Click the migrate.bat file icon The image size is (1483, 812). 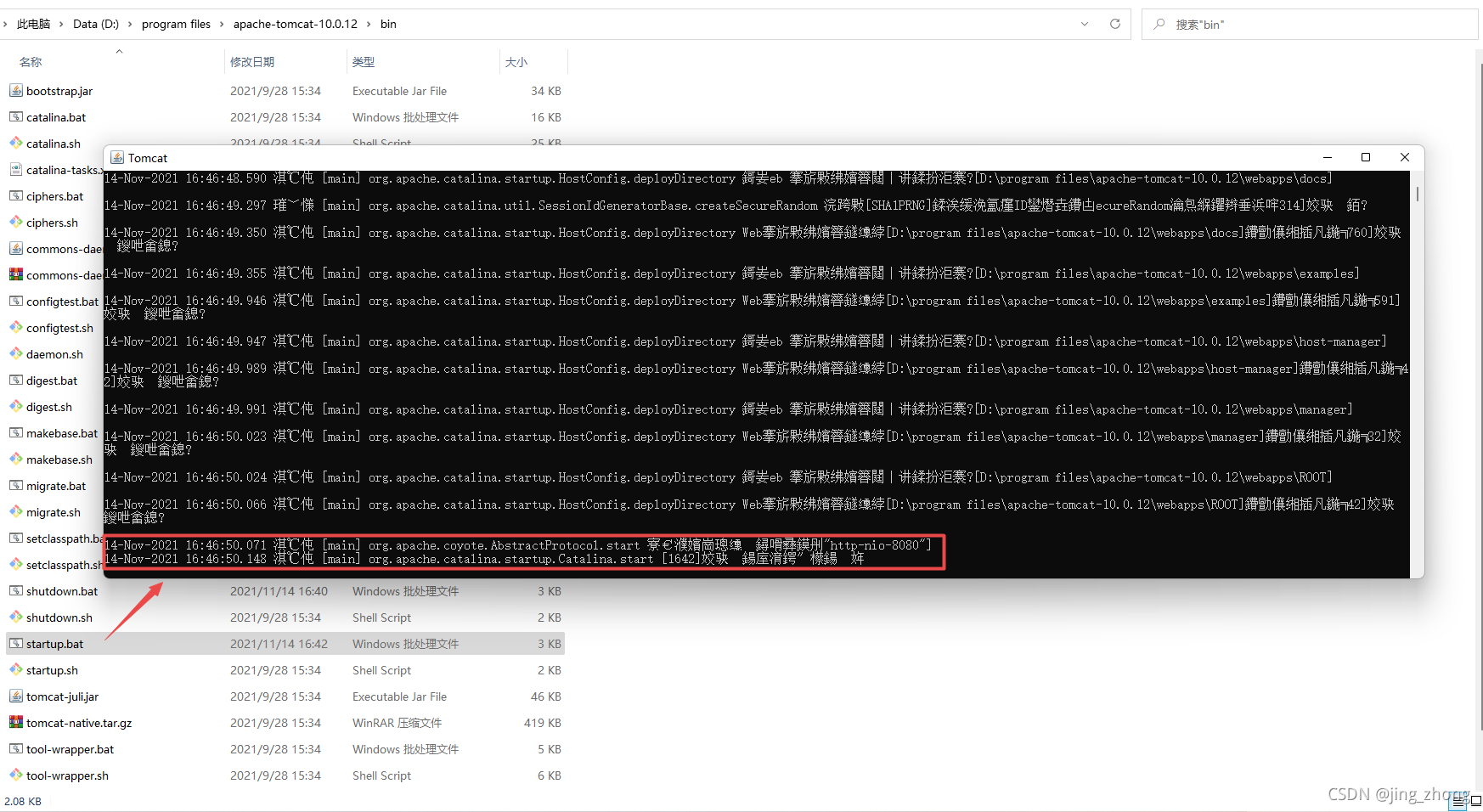(16, 486)
